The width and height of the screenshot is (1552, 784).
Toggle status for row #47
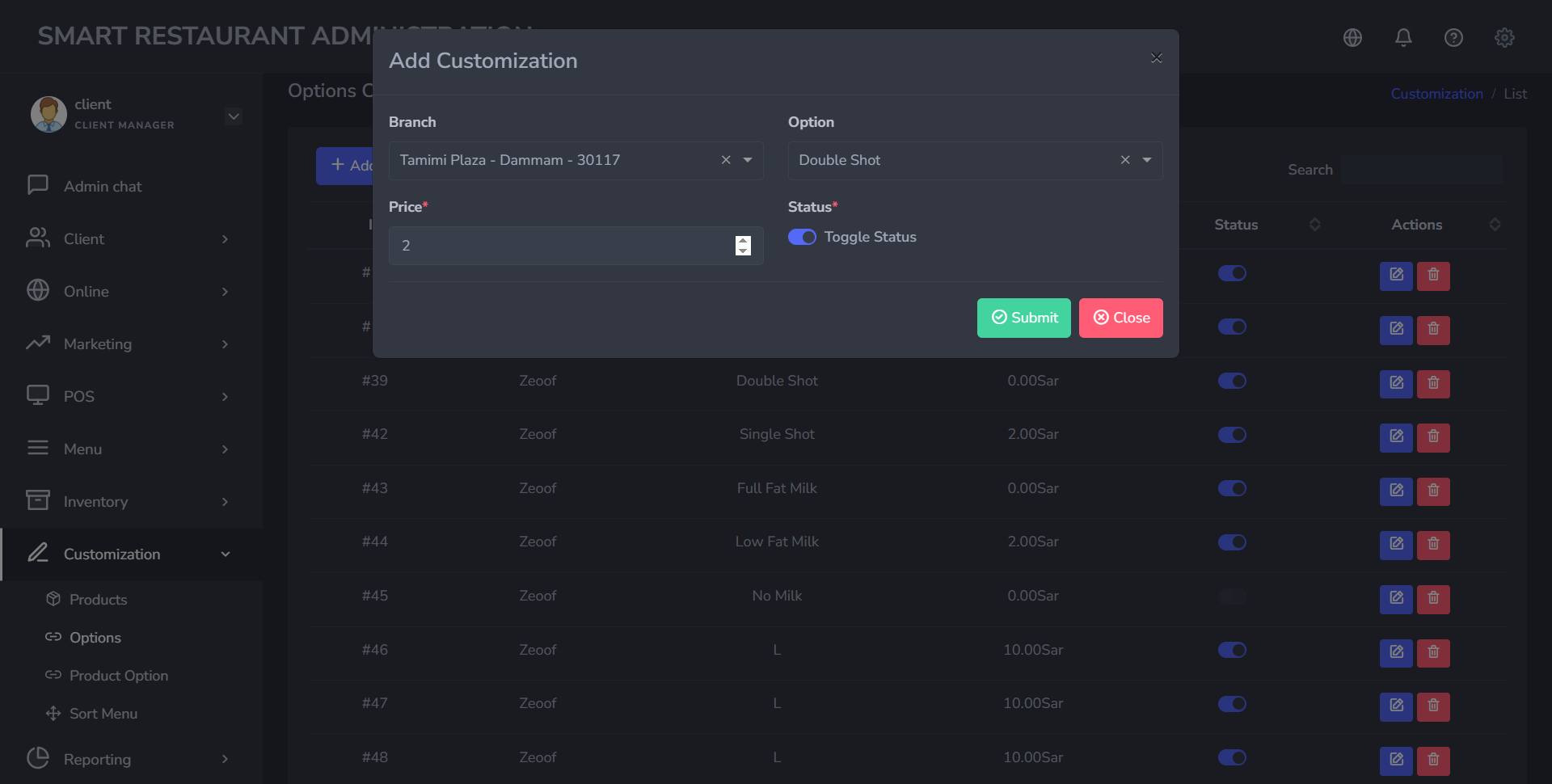(x=1232, y=704)
